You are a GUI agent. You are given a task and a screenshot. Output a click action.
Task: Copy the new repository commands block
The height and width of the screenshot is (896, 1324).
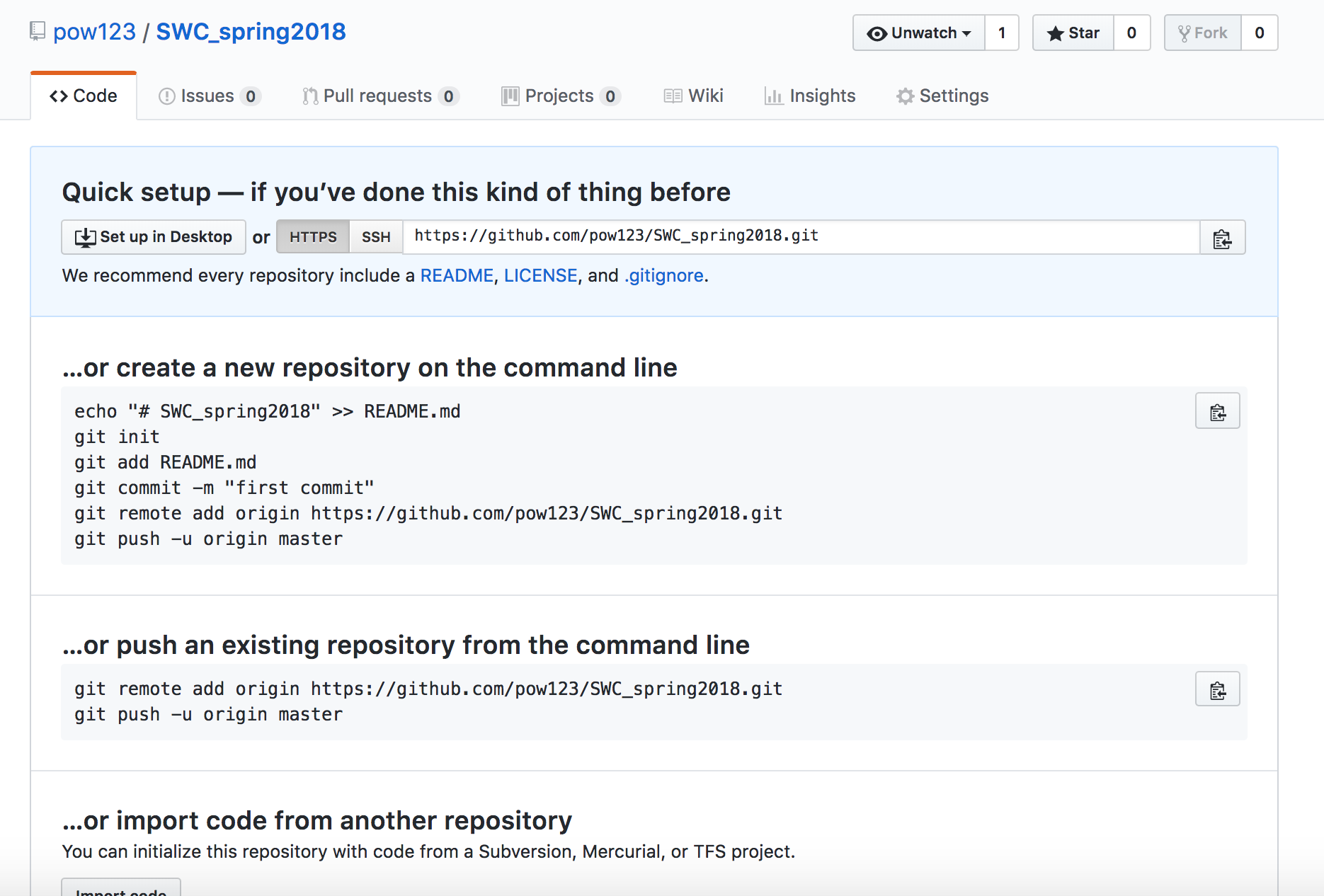click(x=1217, y=411)
